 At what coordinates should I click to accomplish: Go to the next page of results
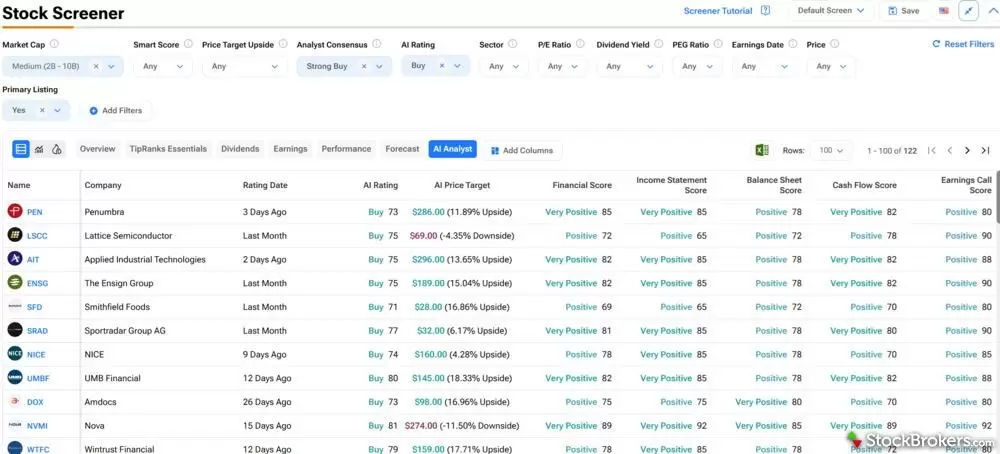click(967, 150)
